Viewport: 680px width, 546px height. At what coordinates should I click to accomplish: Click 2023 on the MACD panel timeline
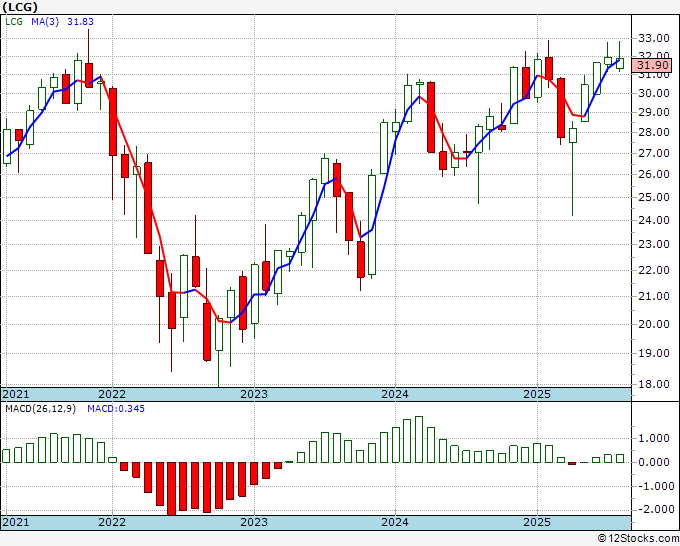click(254, 522)
